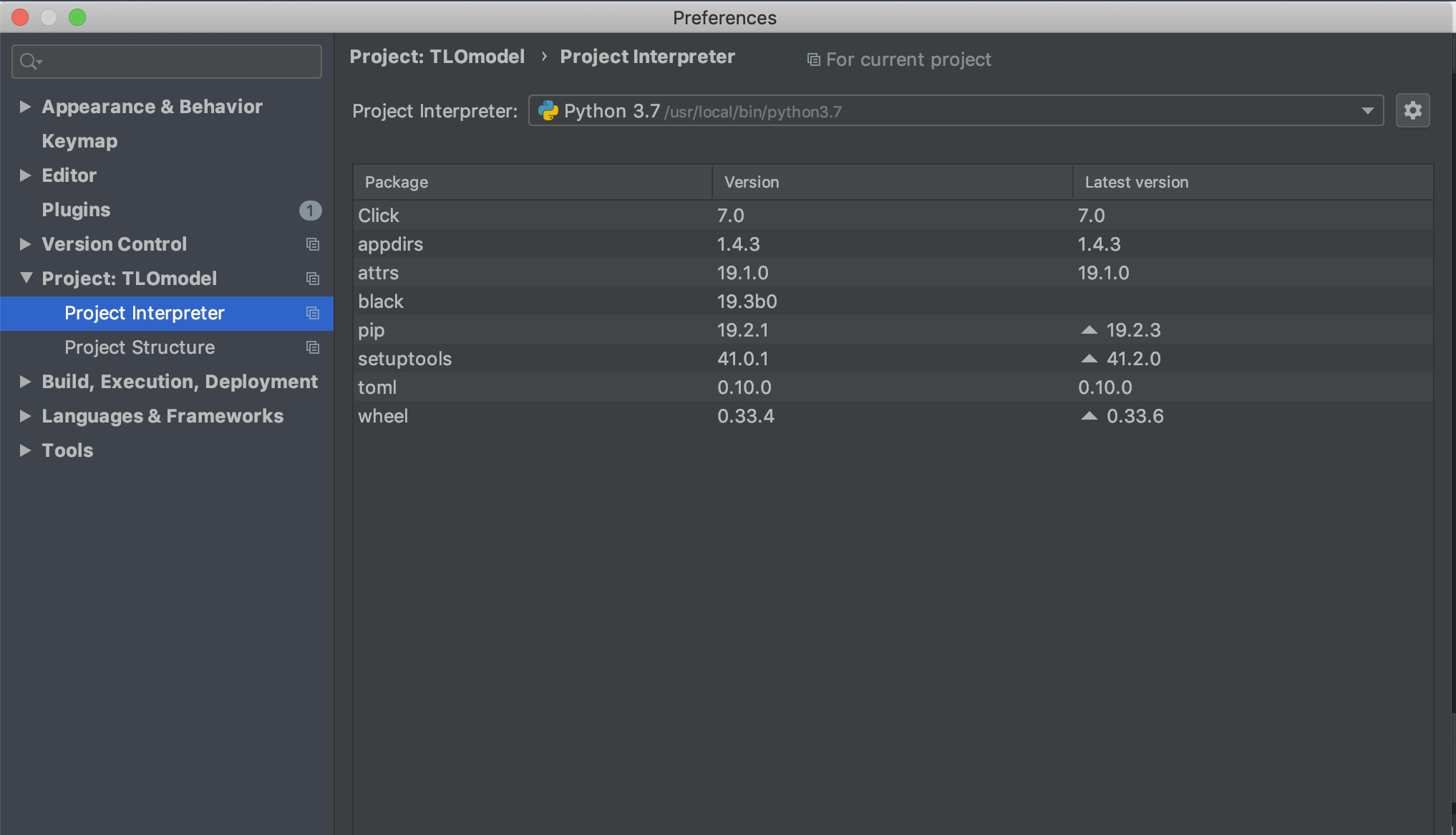Click version 19.3b0 of black

point(747,301)
